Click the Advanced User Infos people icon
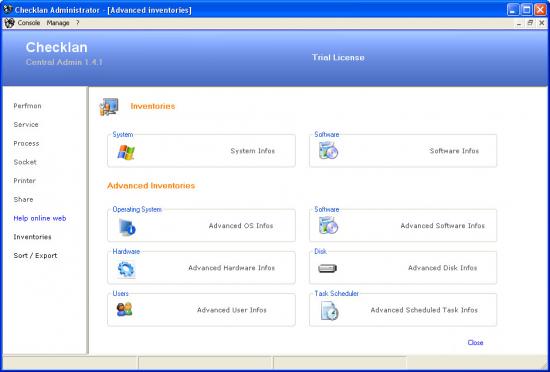 click(x=125, y=309)
